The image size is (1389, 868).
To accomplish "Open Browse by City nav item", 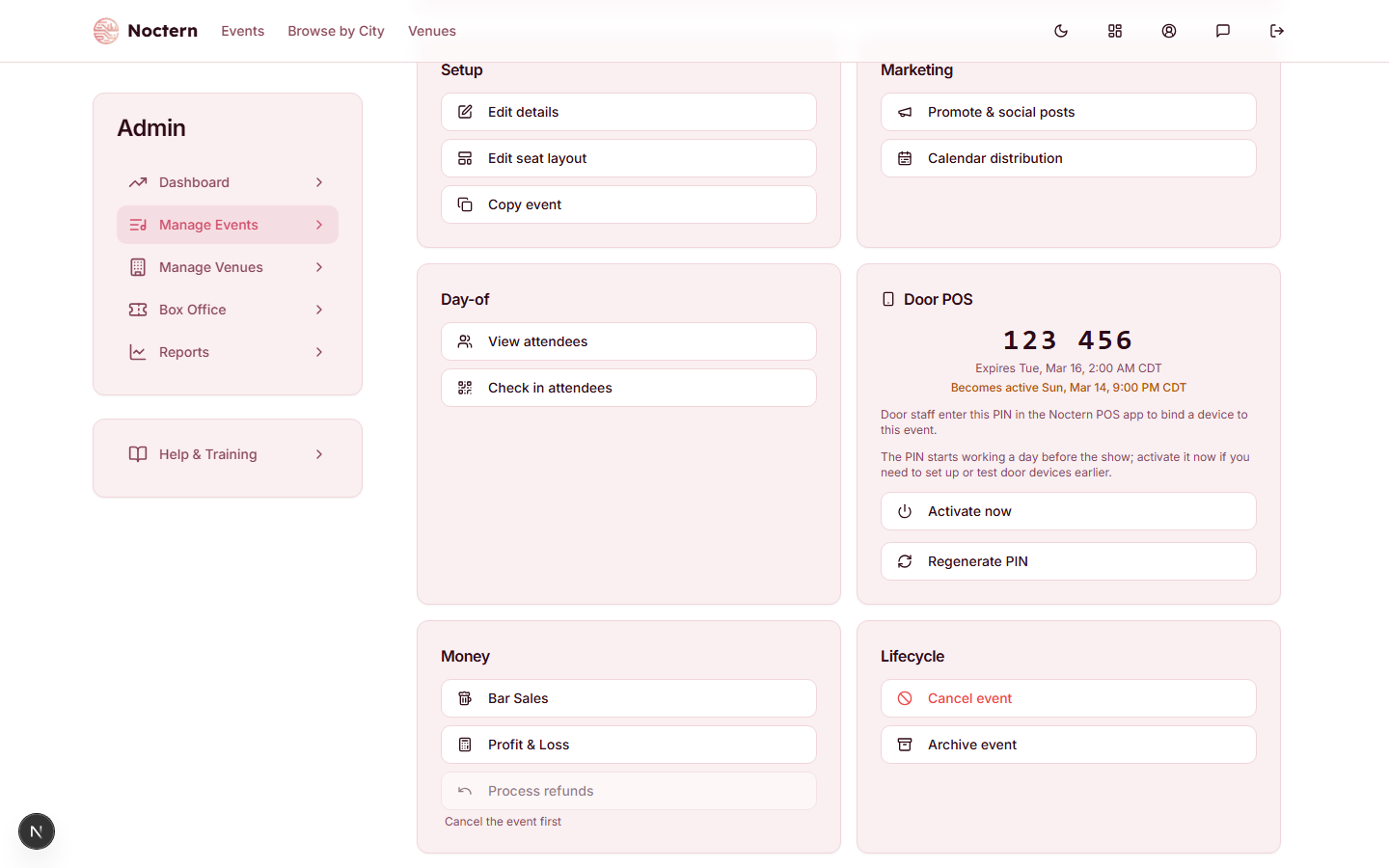I will click(x=336, y=31).
